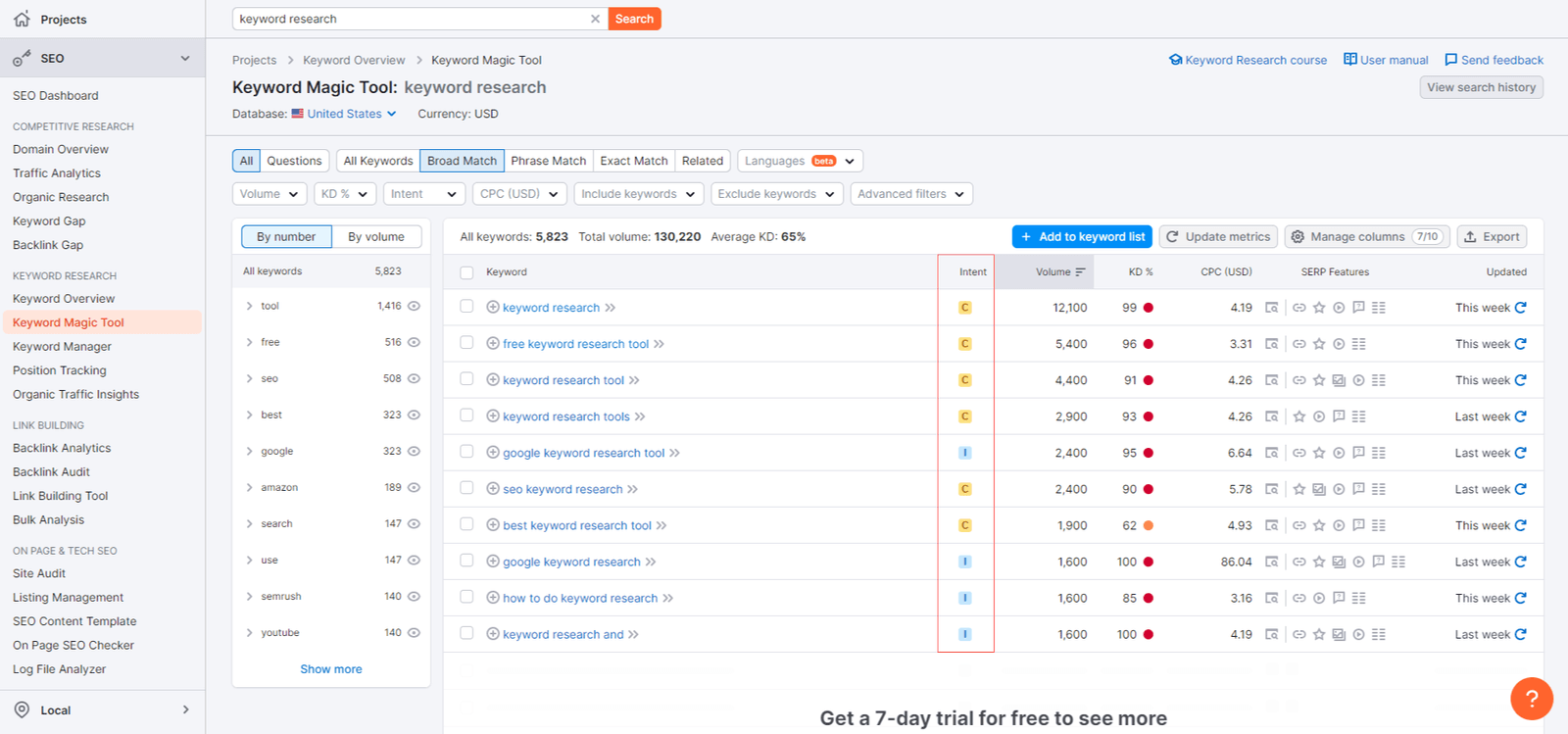Click star SERP feature in 'keyword research' row
The width and height of the screenshot is (1568, 734).
[1319, 308]
